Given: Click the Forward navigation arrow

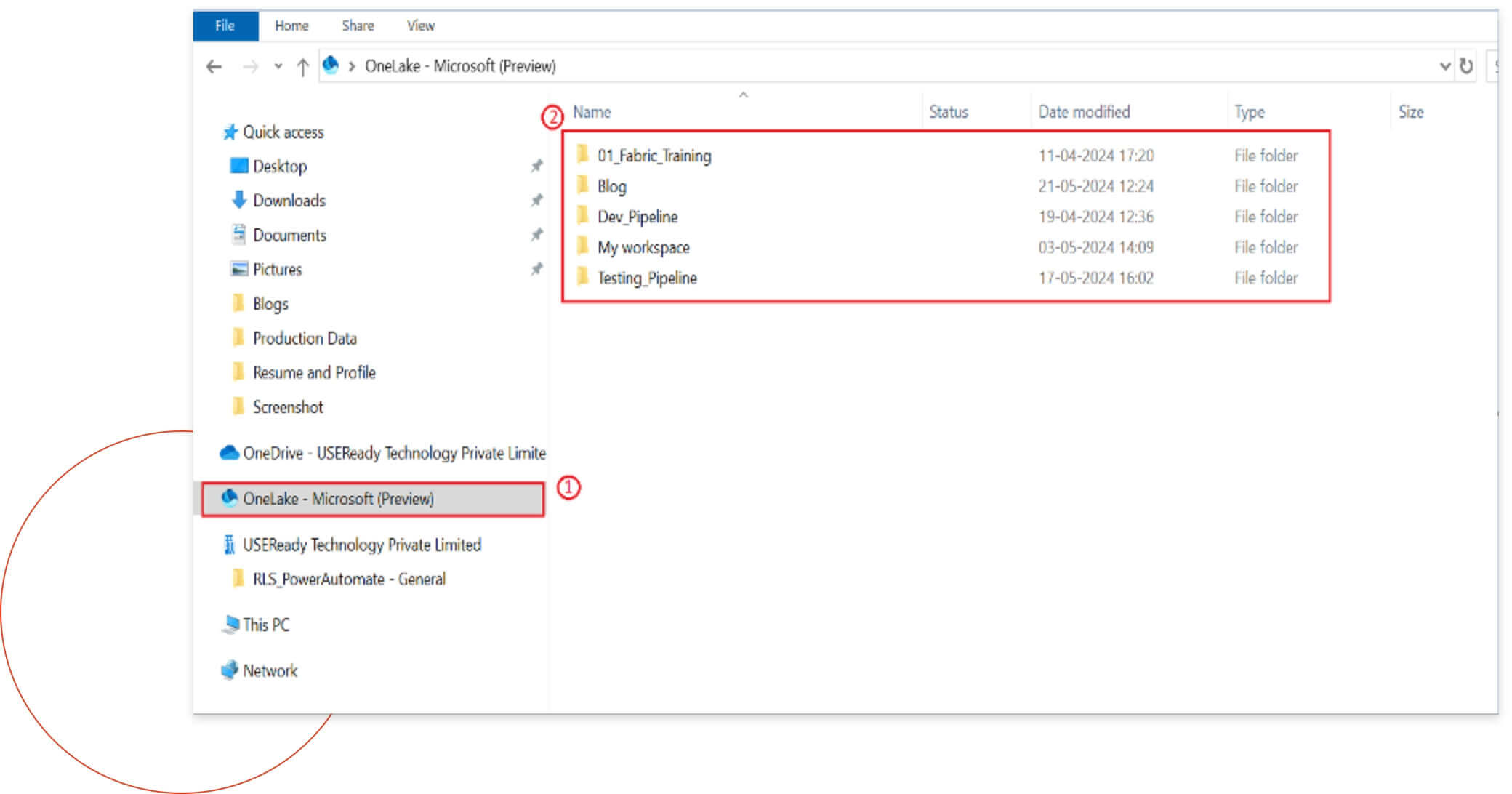Looking at the screenshot, I should [250, 67].
